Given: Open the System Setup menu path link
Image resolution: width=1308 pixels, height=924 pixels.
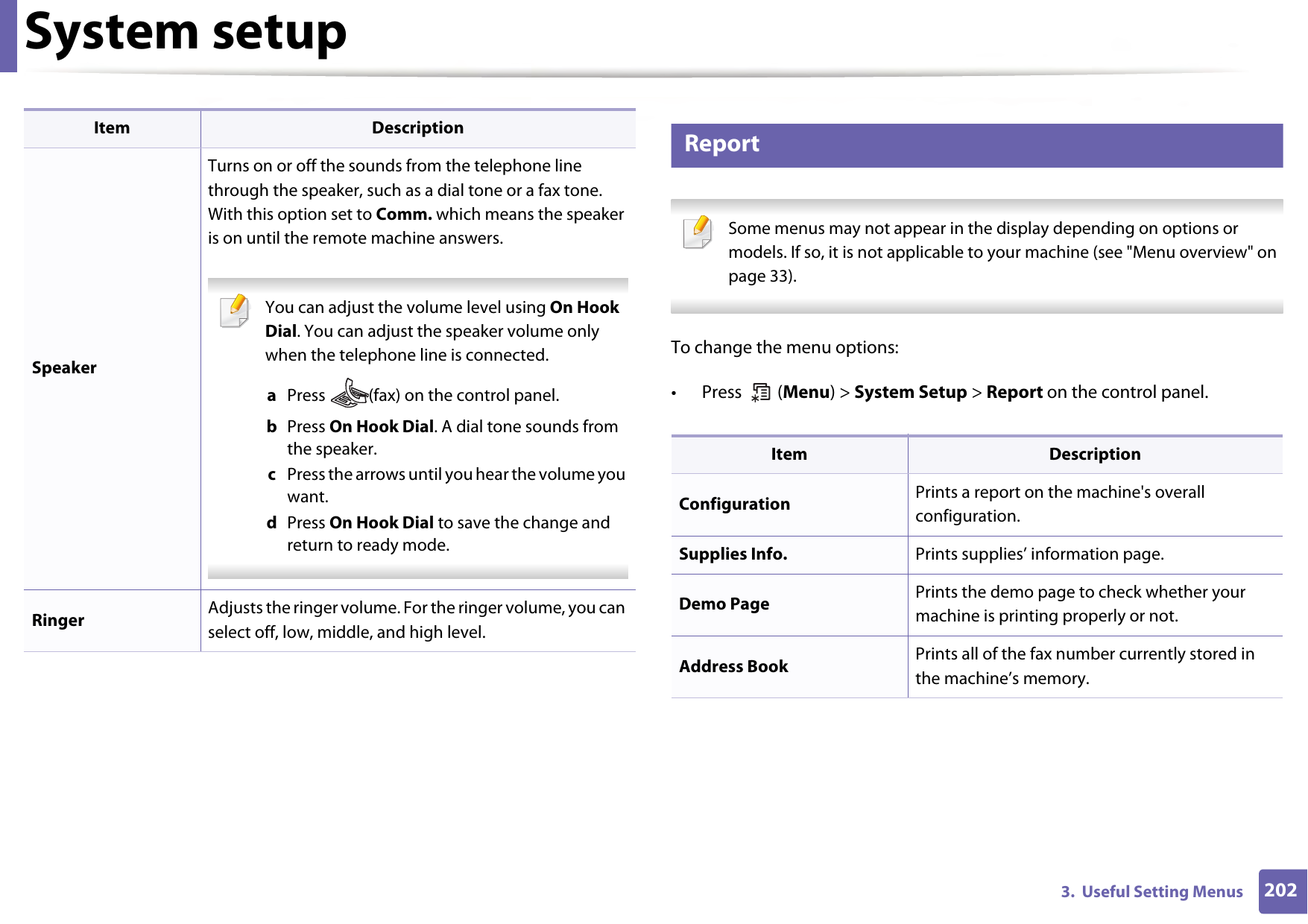Looking at the screenshot, I should 909,393.
